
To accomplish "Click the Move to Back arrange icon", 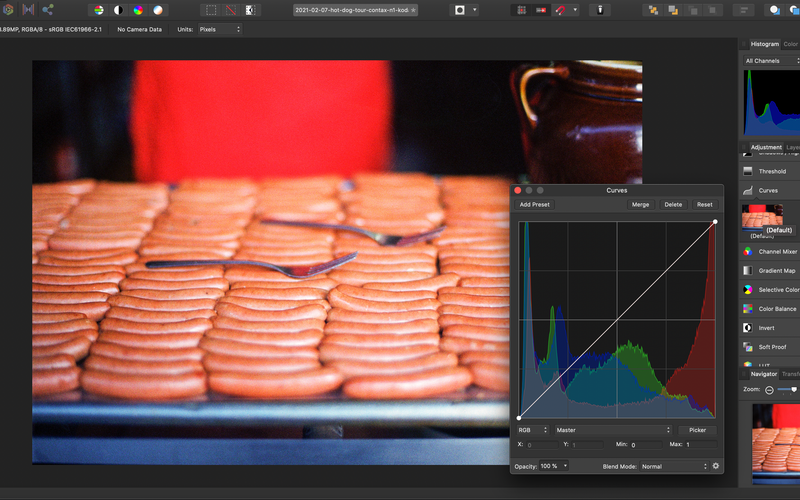I will point(653,10).
